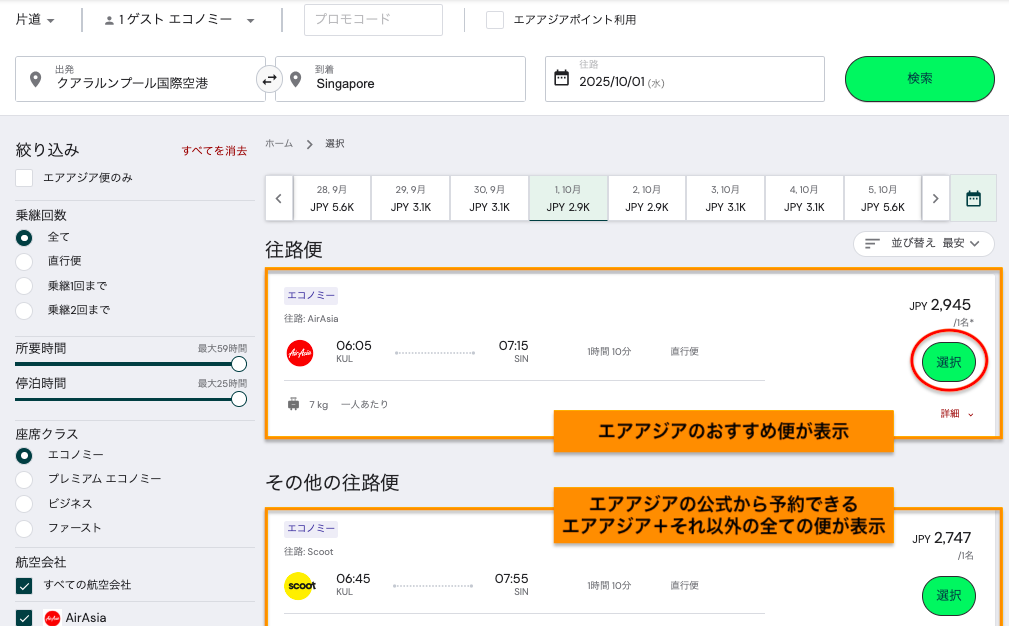
Task: Click the Scoot logo on 06:45 flight
Action: (x=300, y=585)
